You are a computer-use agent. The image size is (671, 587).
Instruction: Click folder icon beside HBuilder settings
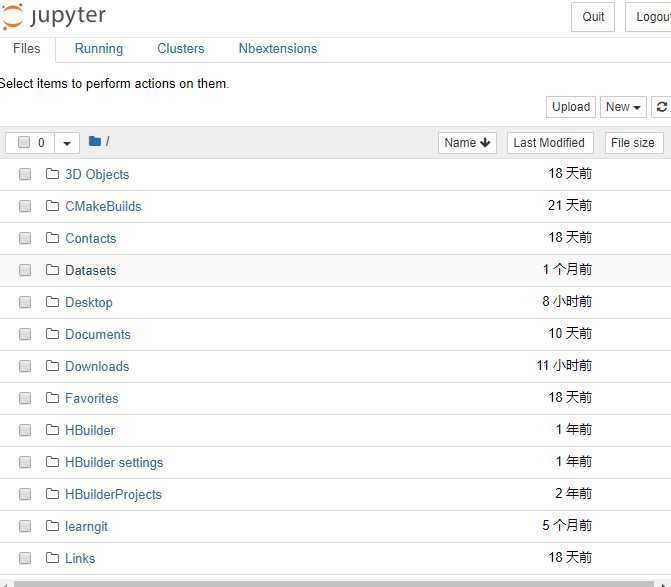tap(52, 462)
